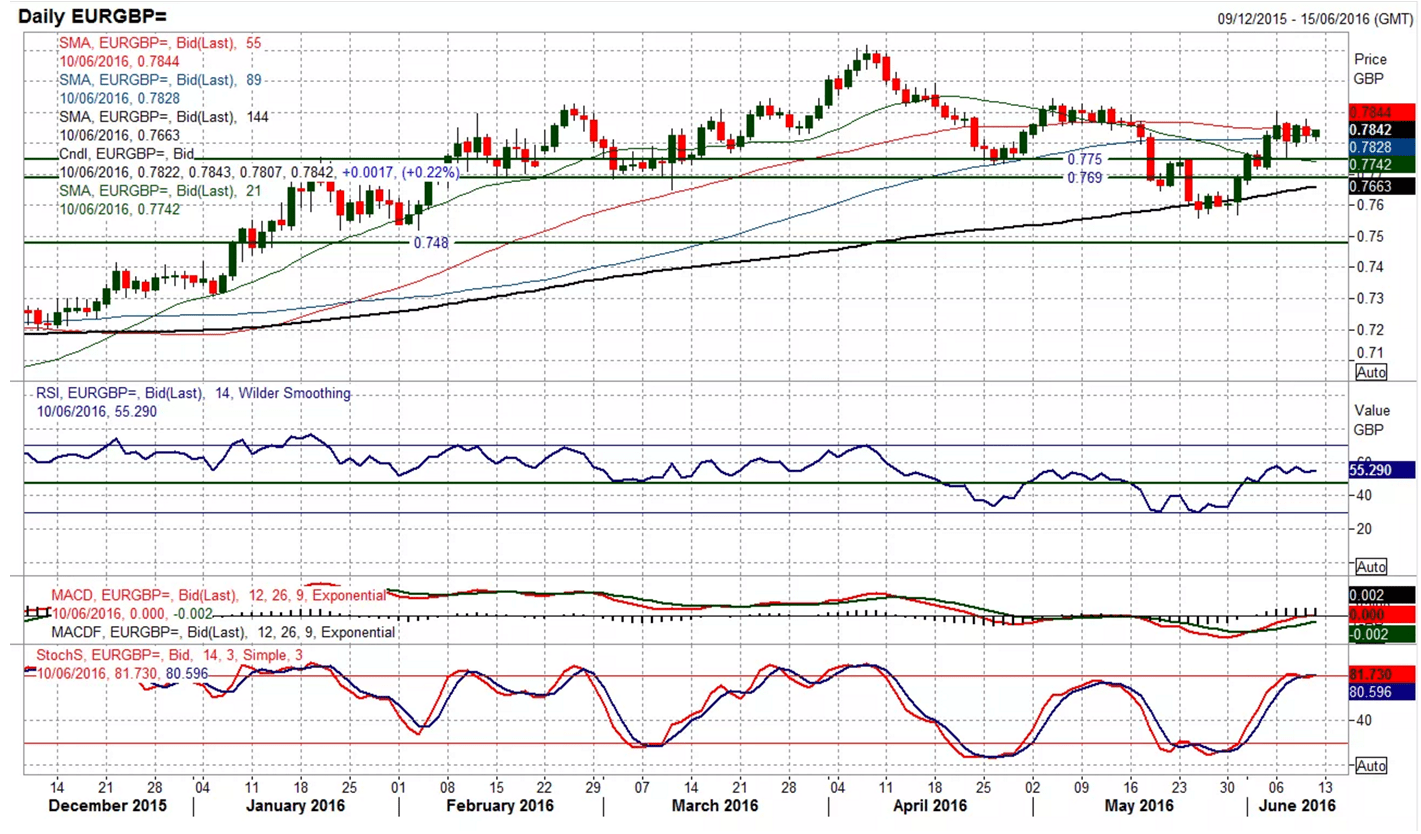Enable Auto scale in the Stochastic panel
Screen dimensions: 1421x834
coord(1371,765)
